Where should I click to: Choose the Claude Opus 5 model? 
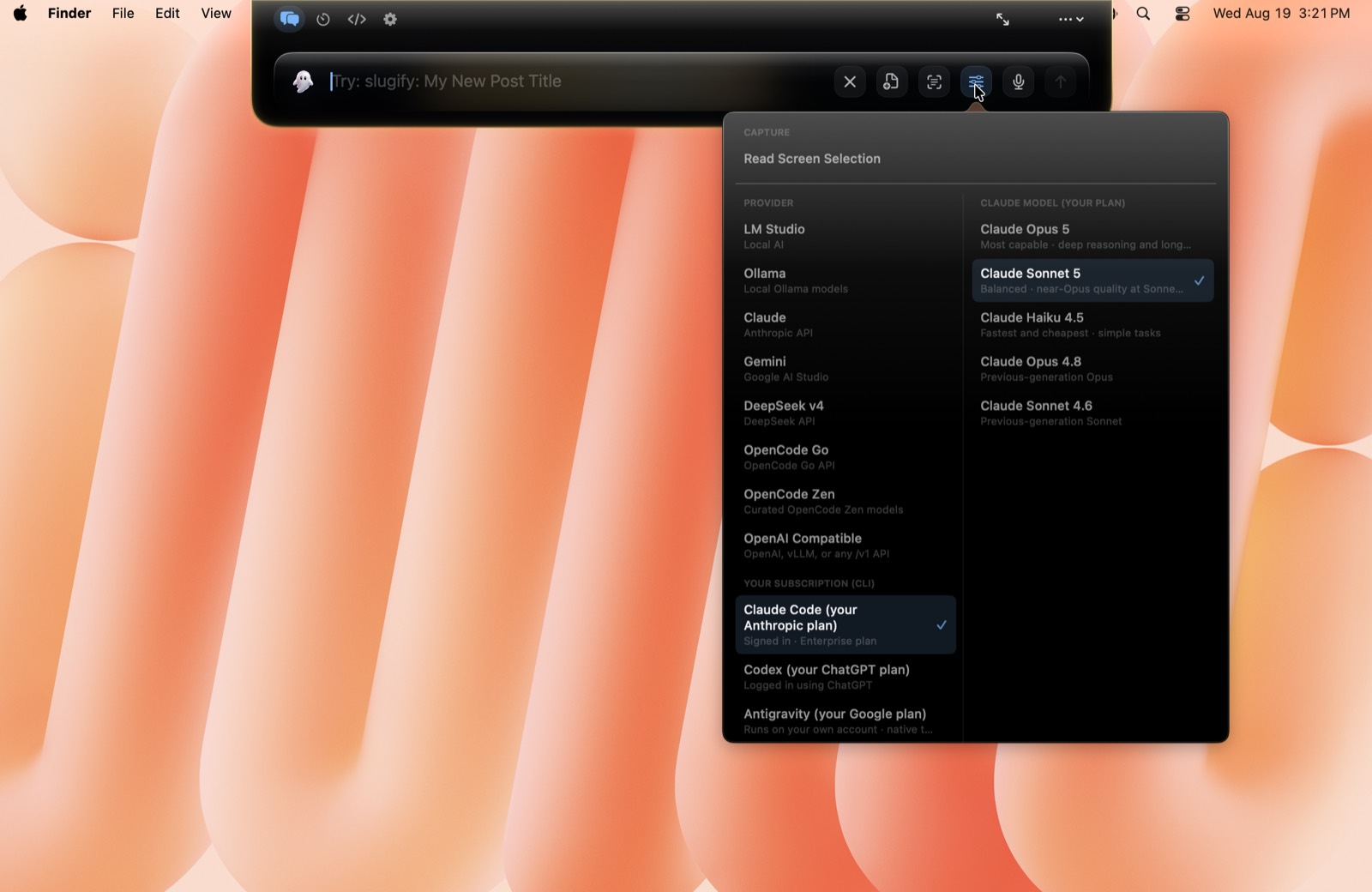[x=1092, y=236]
